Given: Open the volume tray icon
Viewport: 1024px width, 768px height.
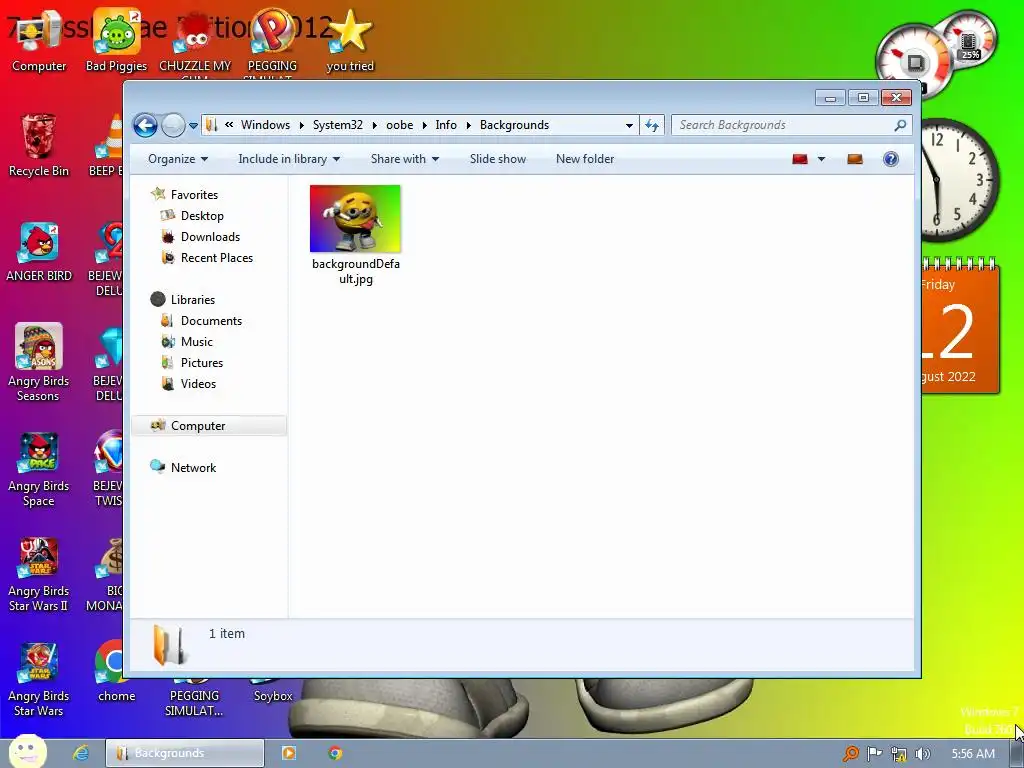Looking at the screenshot, I should [923, 754].
